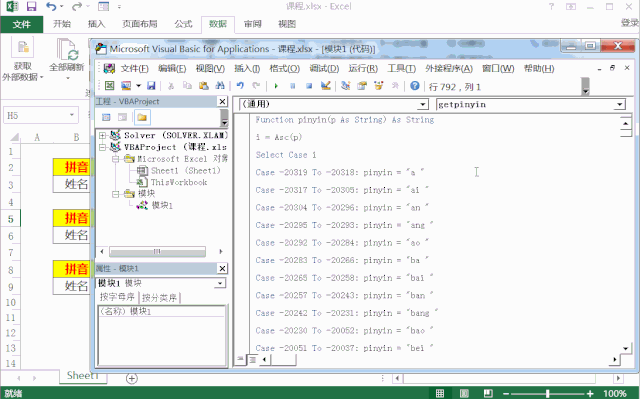This screenshot has height=399, width=640.
Task: Open the 模块1 模块 properties object dropdown
Action: tap(220, 283)
